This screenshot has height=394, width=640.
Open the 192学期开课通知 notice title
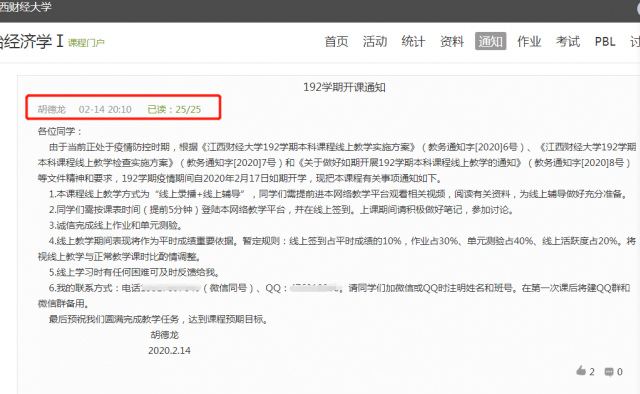click(344, 87)
